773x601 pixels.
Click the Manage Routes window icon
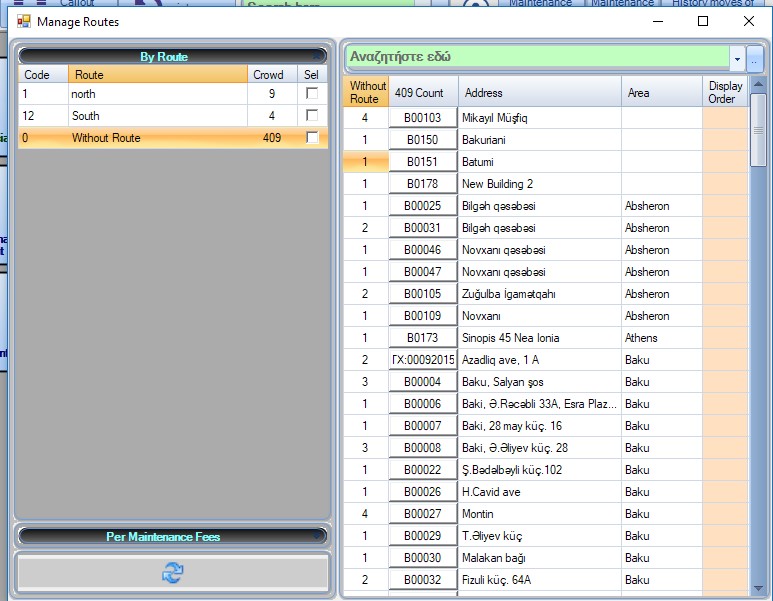click(x=23, y=21)
